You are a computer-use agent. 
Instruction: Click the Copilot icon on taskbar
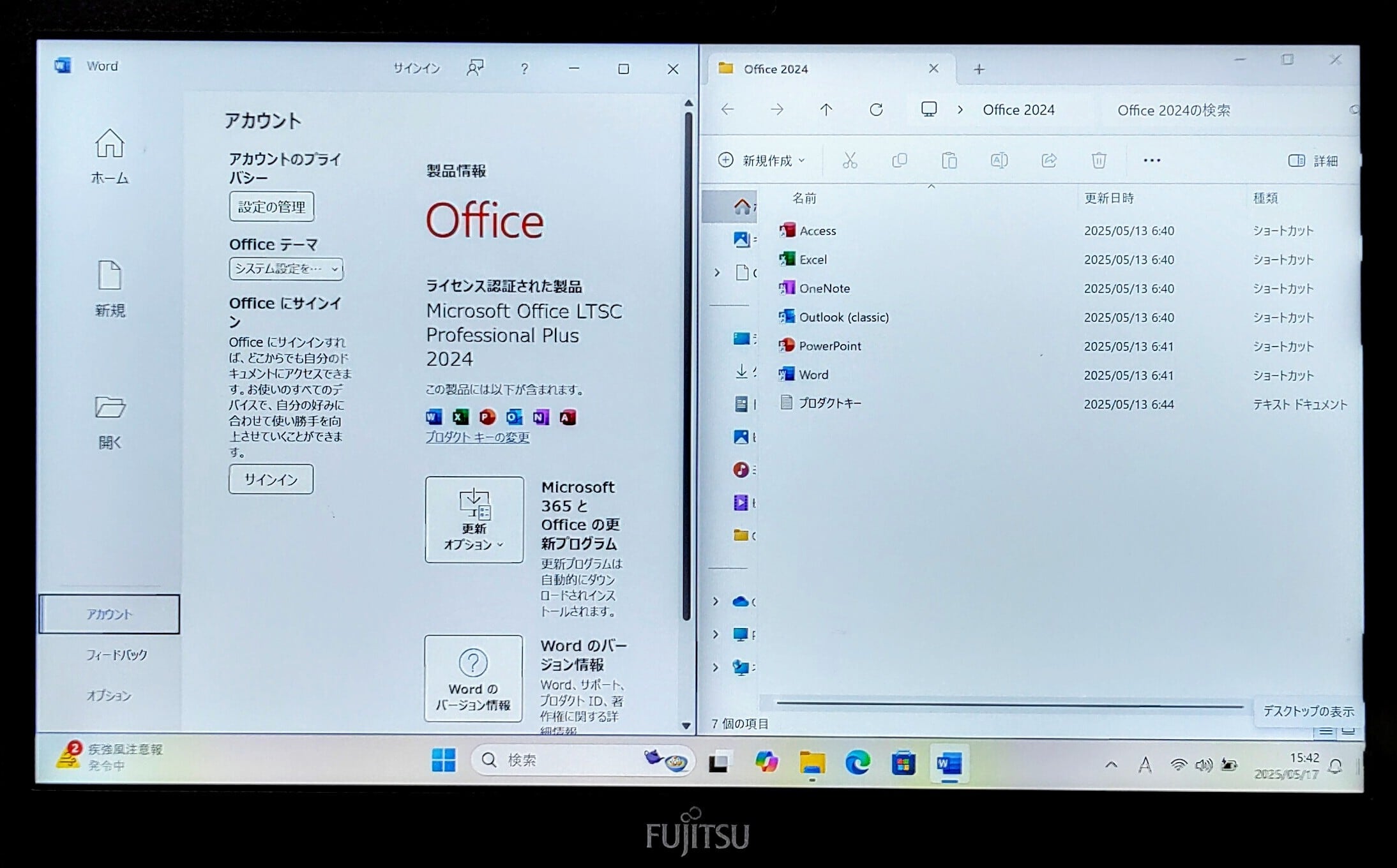click(x=766, y=761)
